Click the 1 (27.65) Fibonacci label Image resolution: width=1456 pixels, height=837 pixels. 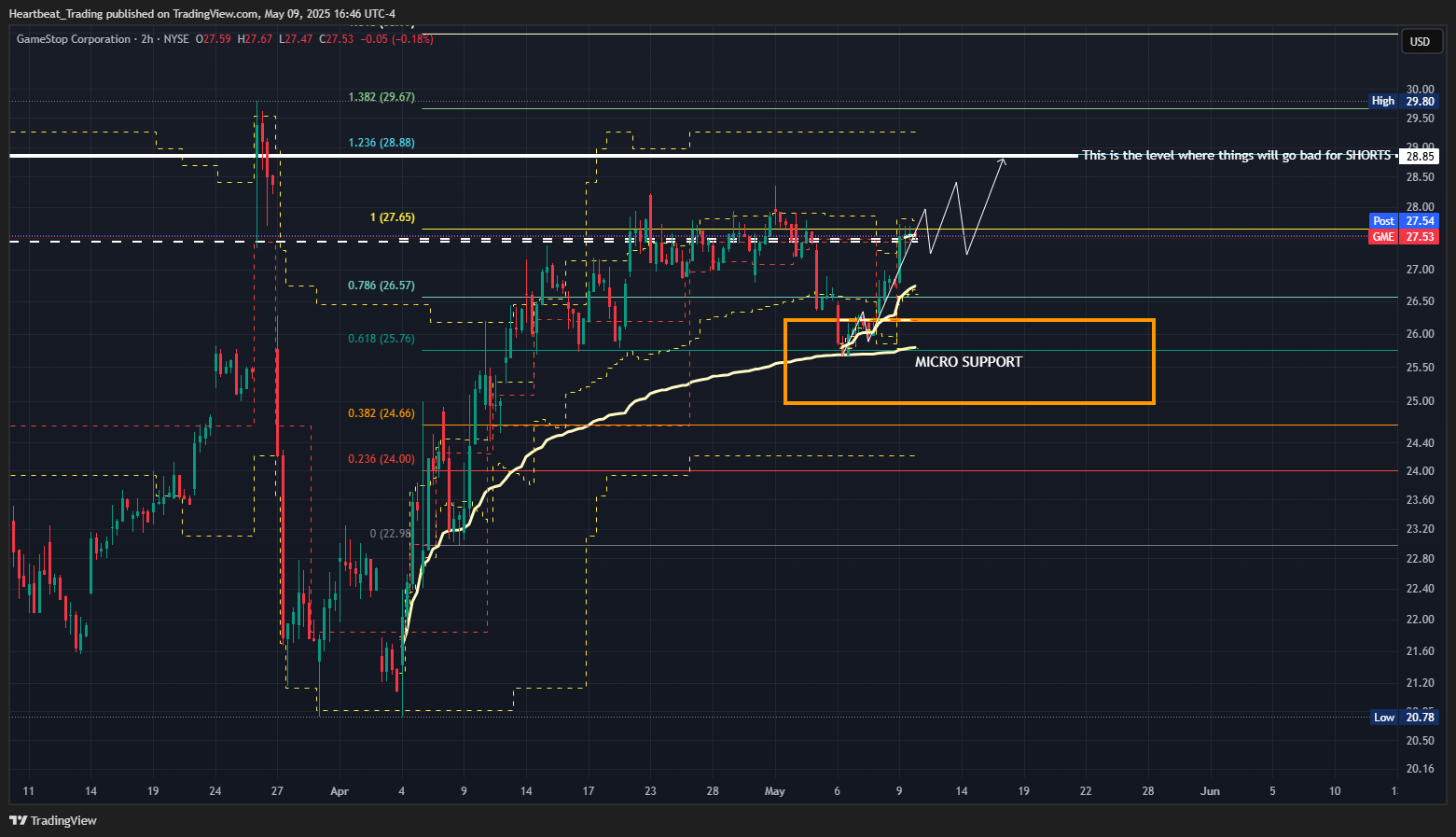[x=393, y=217]
